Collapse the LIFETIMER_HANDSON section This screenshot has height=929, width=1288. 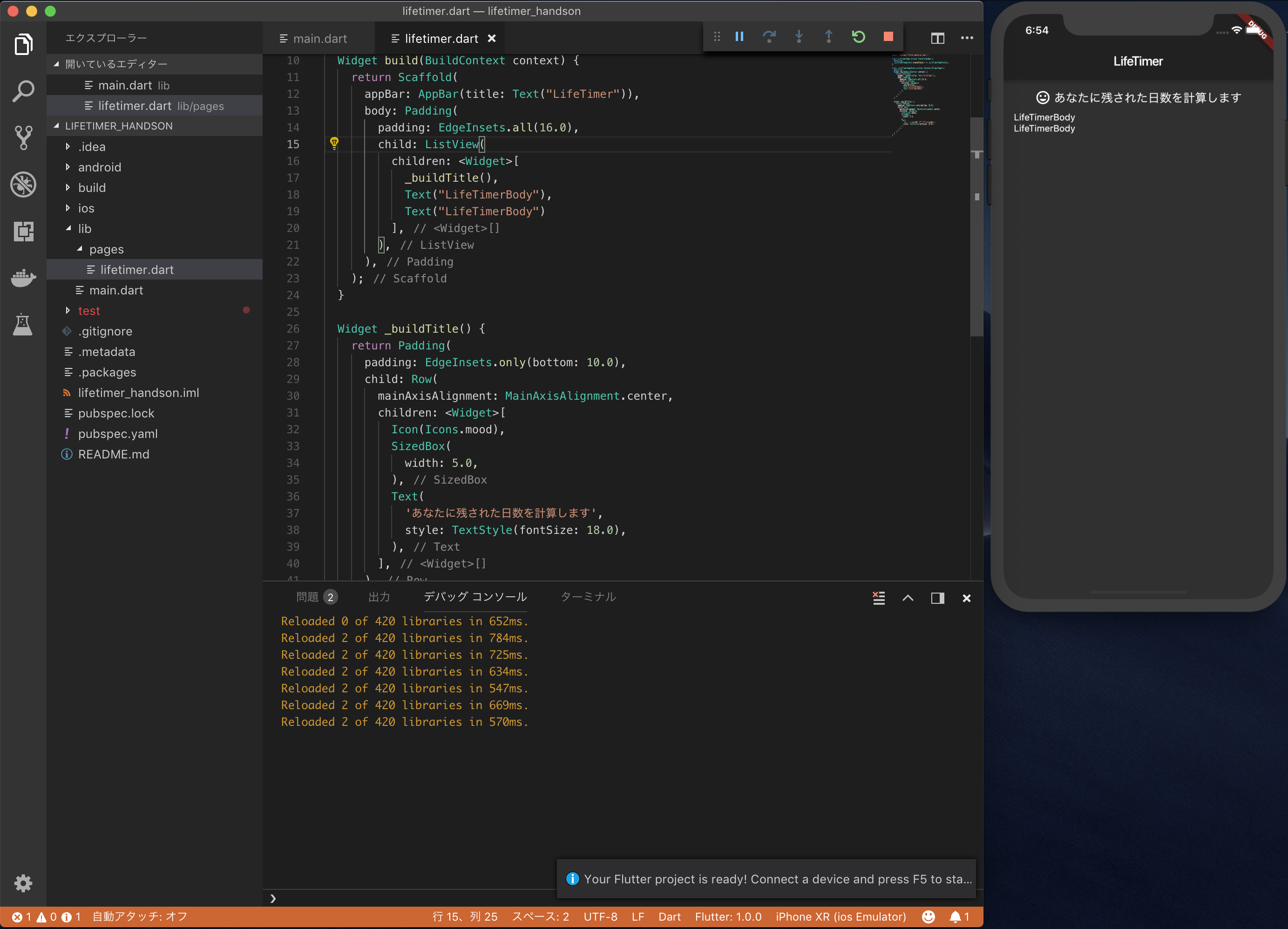pos(155,126)
